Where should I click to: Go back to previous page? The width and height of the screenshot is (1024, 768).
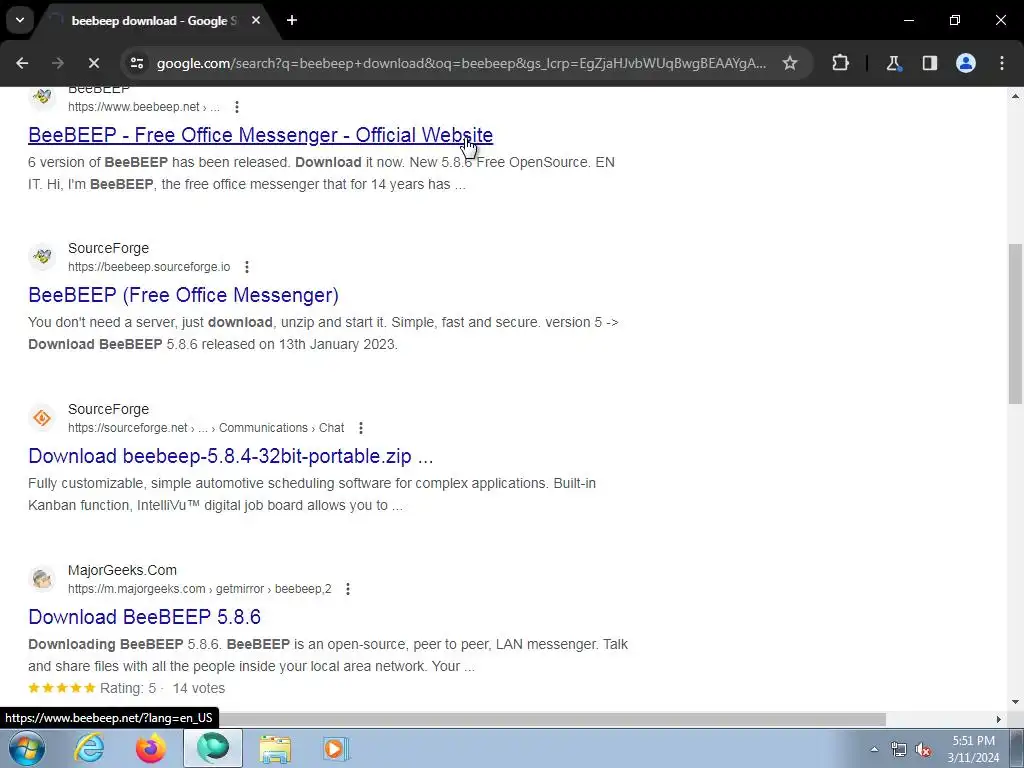coord(22,63)
